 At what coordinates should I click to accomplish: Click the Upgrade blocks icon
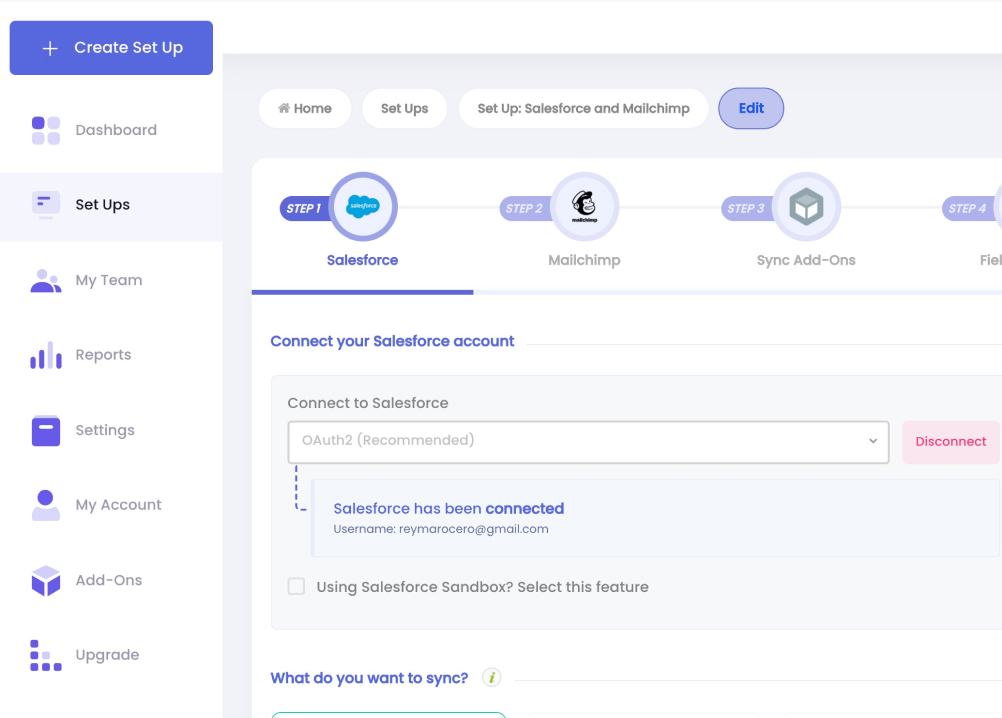point(46,655)
